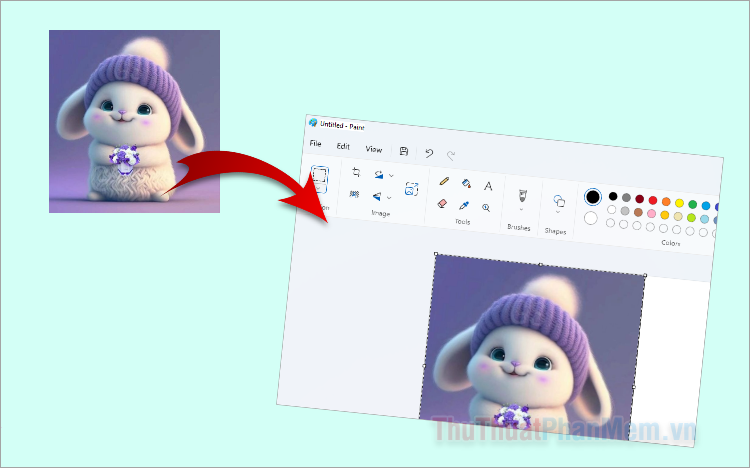
Task: Pick the brown swatch
Action: coord(638,212)
